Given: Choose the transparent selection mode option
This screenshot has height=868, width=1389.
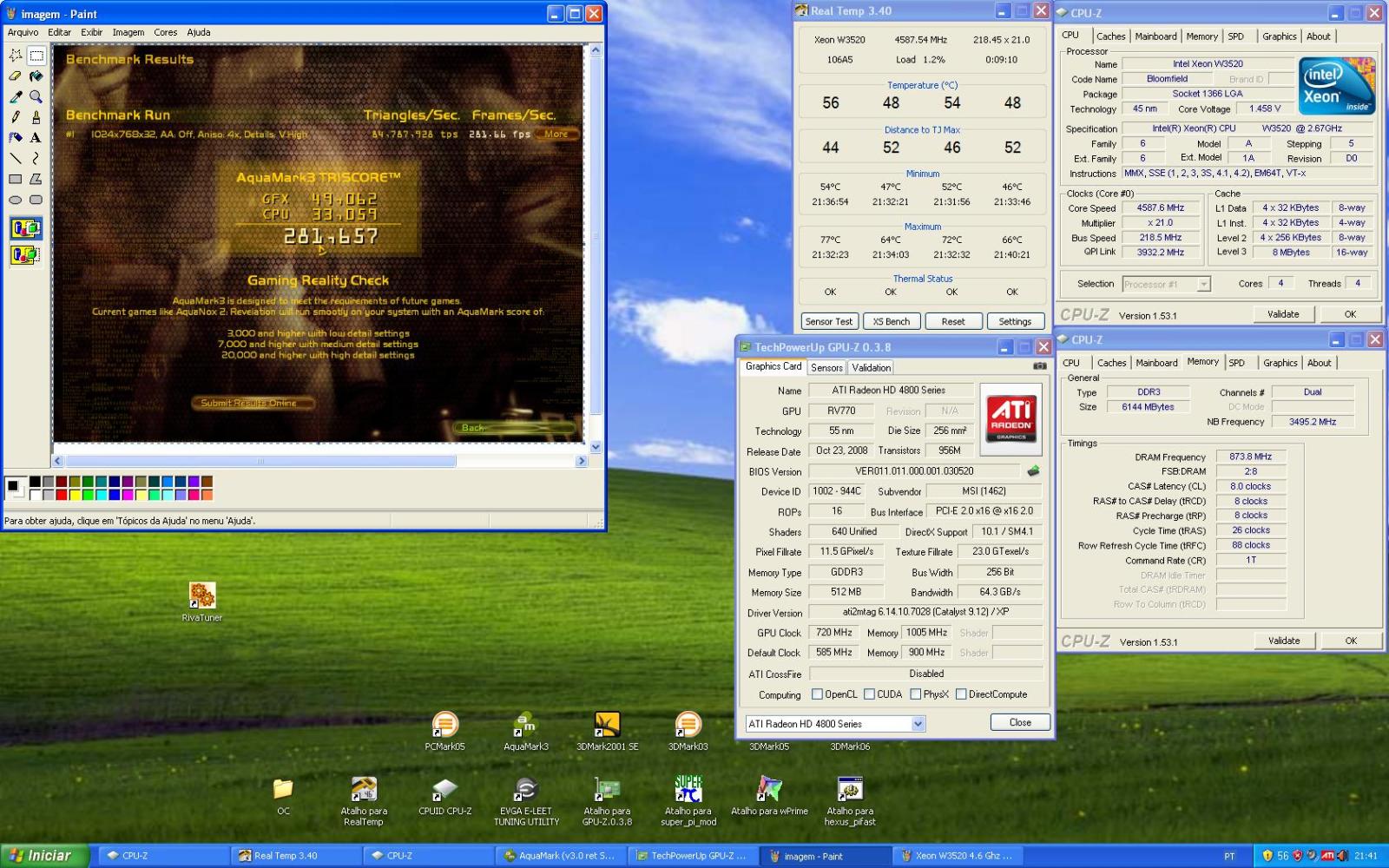Looking at the screenshot, I should pos(25,254).
